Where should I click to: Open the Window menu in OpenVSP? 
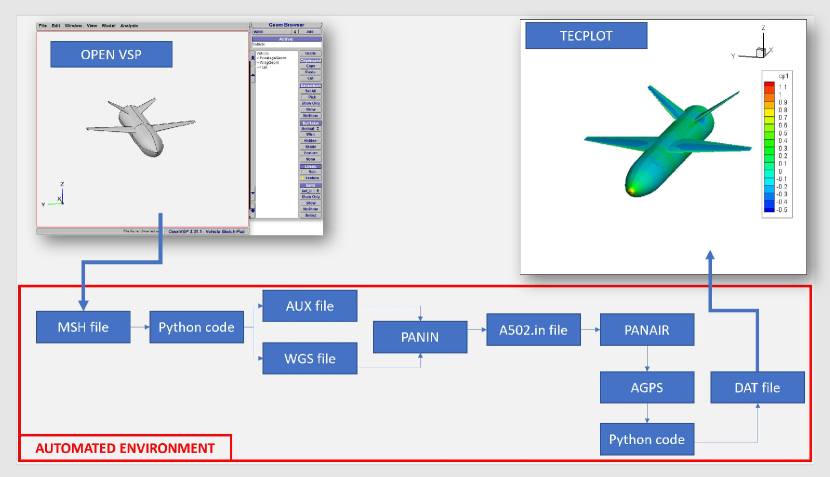(73, 25)
